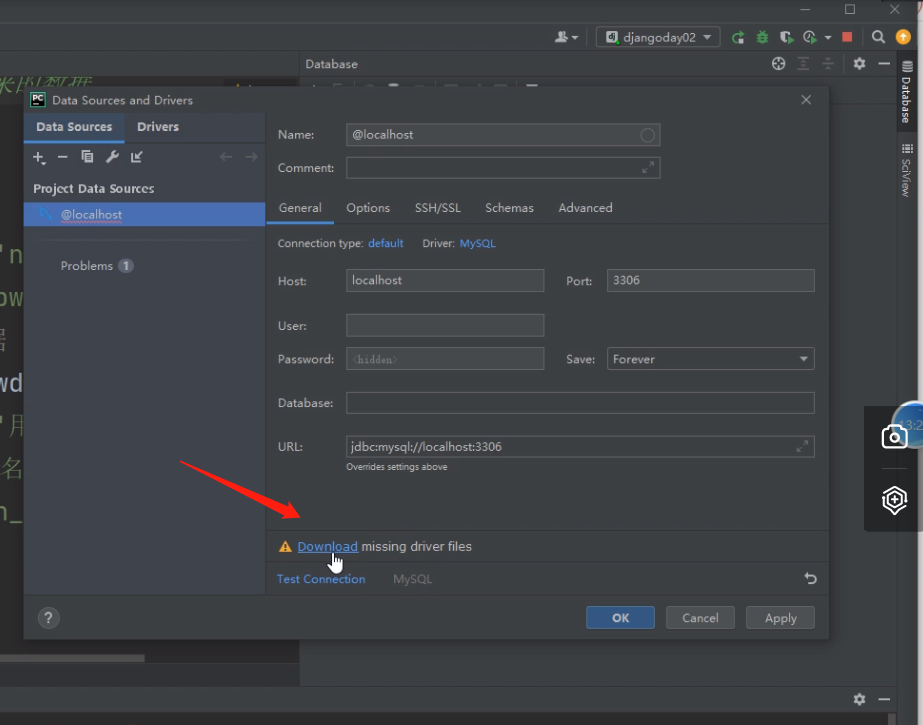Remove selected data source with minus icon
923x725 pixels.
point(62,157)
